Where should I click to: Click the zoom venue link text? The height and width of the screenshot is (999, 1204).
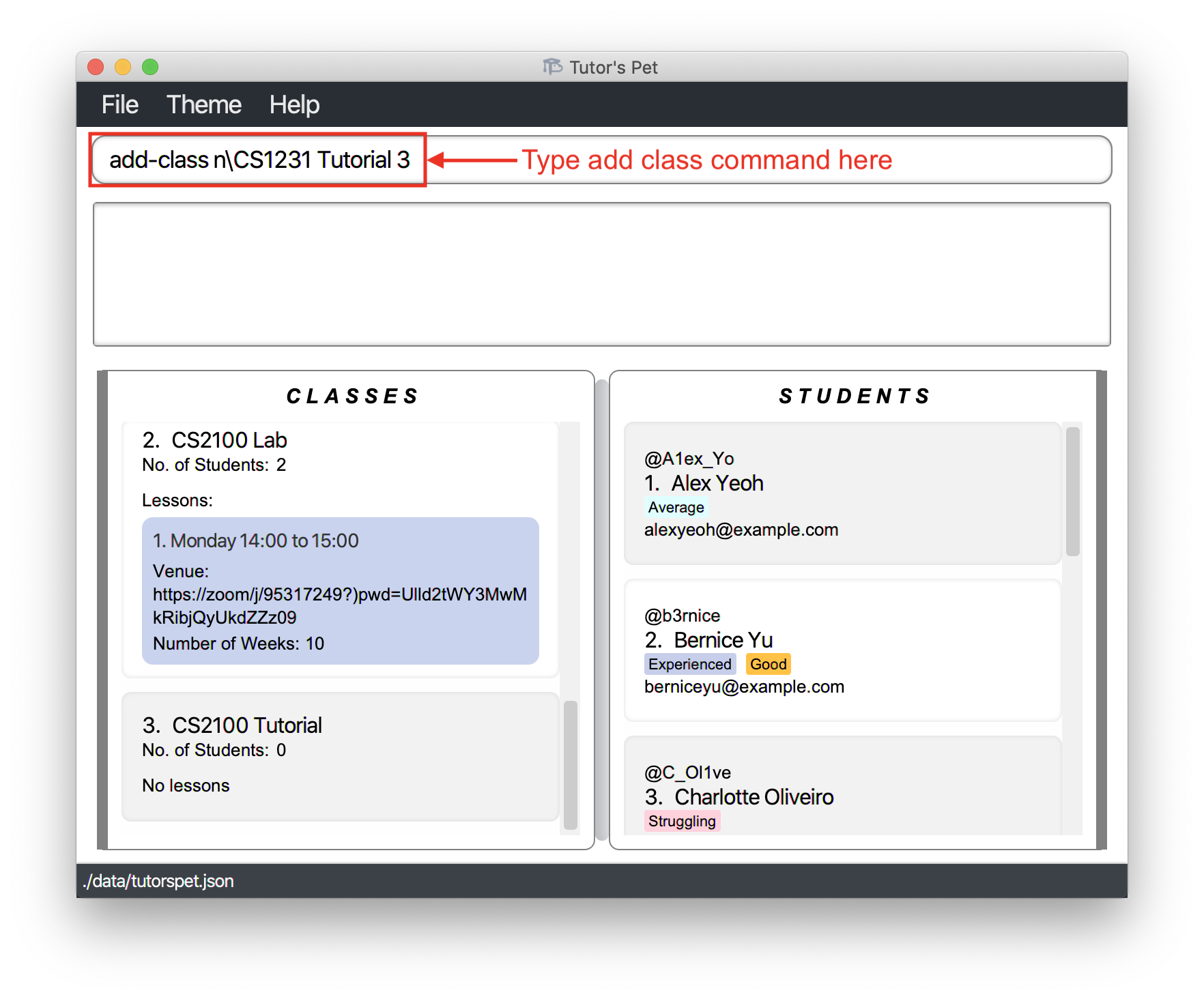pos(339,606)
